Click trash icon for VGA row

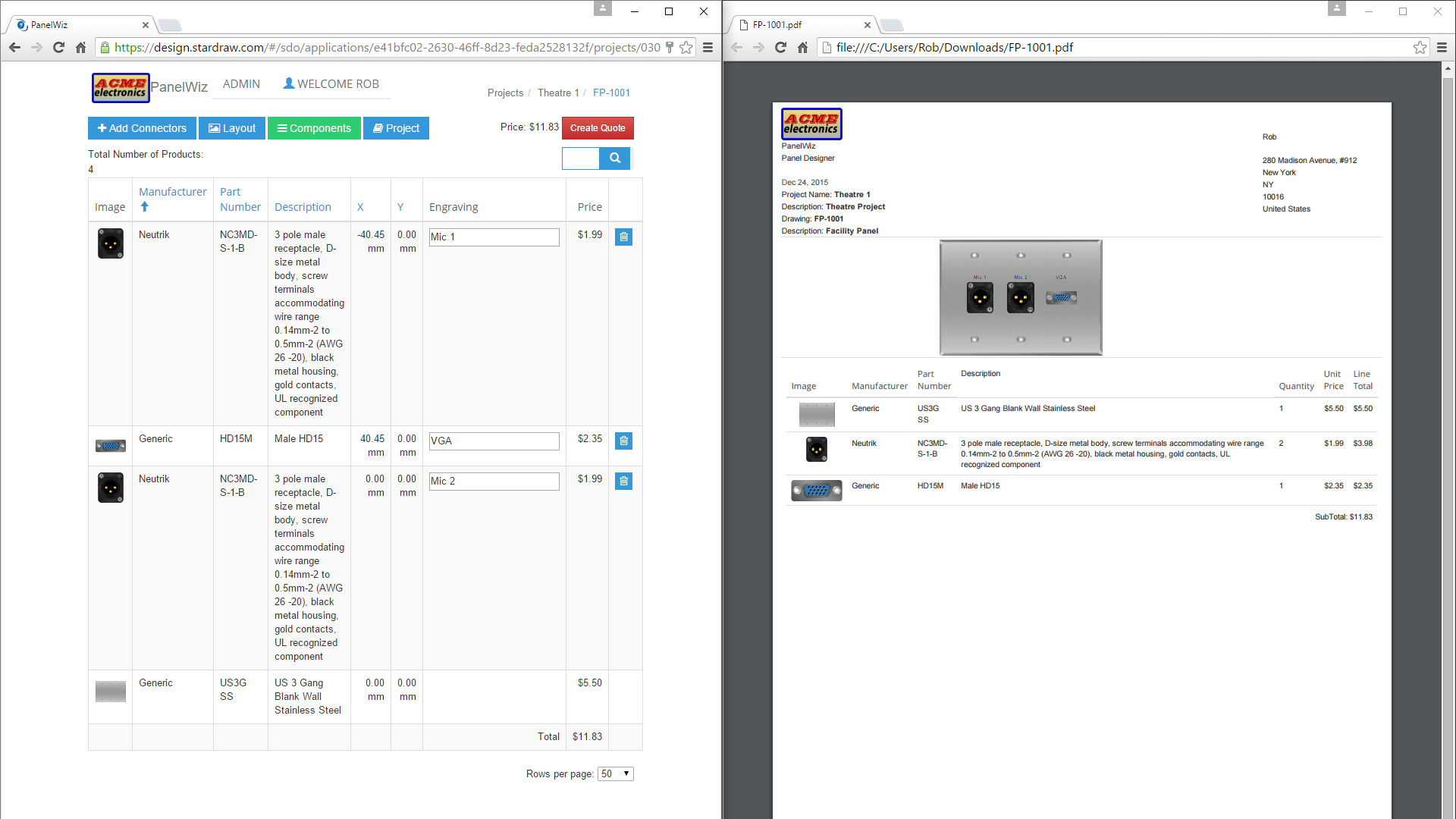point(623,441)
